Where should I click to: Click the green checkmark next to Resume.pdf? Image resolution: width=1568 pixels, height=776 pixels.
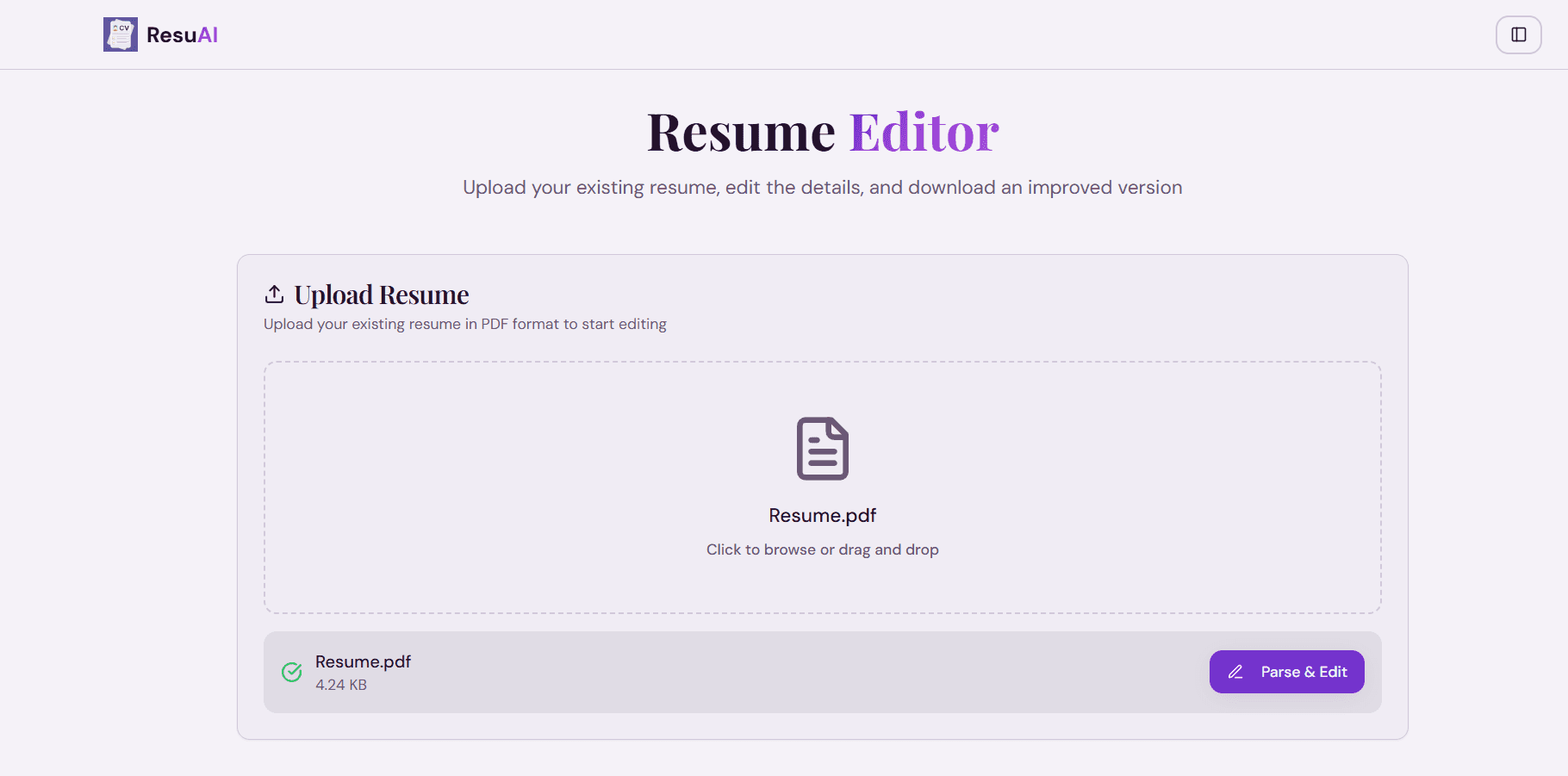tap(291, 672)
